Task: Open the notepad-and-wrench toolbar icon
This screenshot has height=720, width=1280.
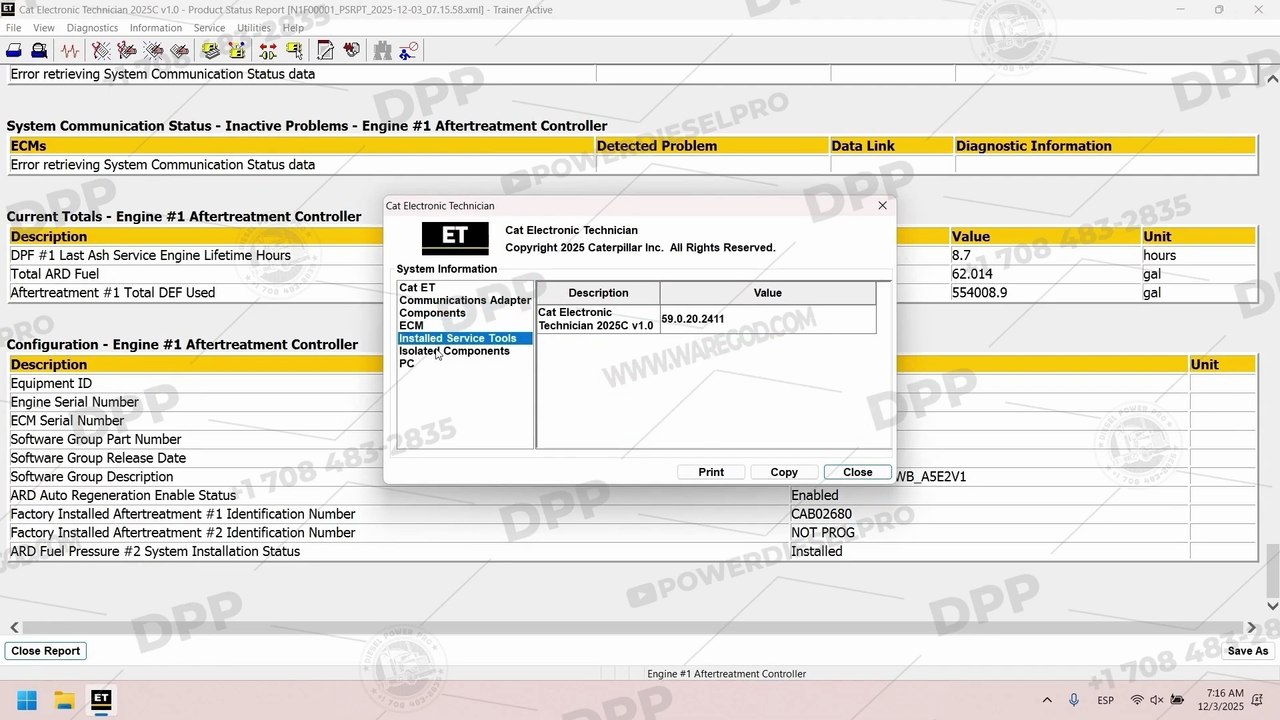Action: [x=325, y=50]
